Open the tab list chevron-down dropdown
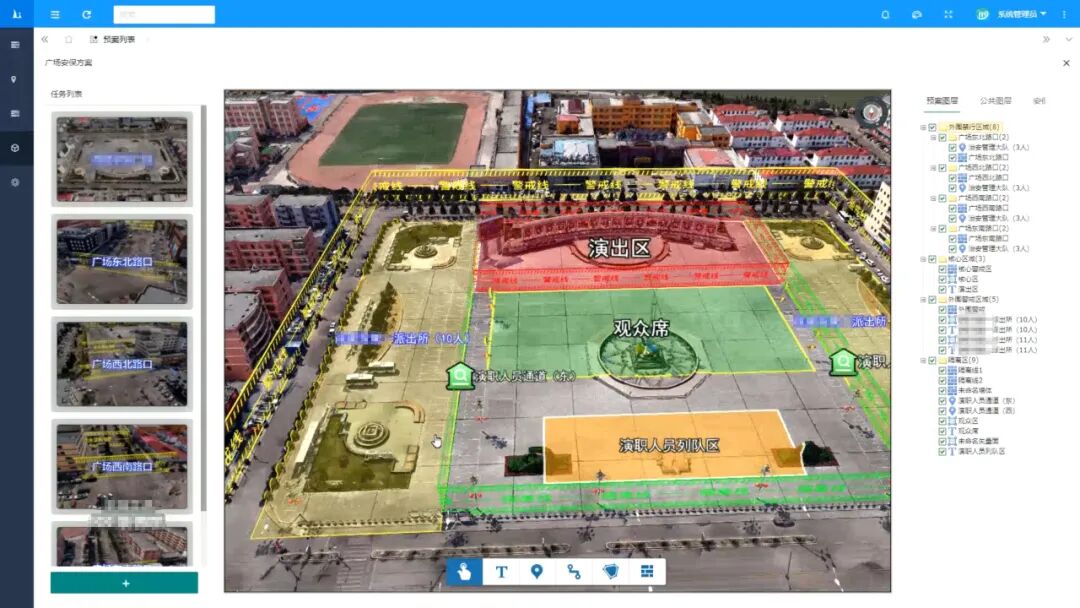 point(1068,39)
